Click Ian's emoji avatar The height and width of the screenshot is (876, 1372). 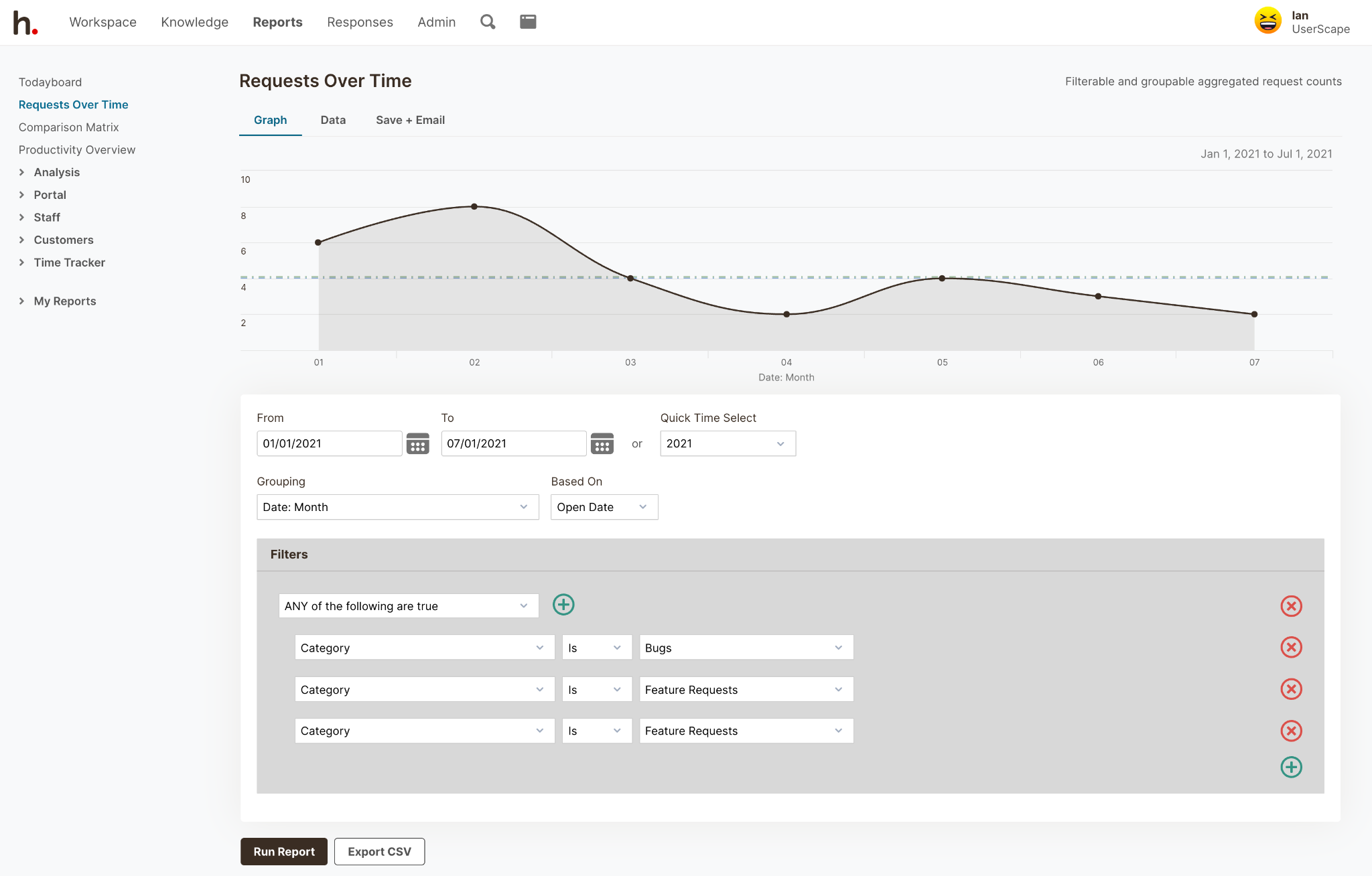1267,21
